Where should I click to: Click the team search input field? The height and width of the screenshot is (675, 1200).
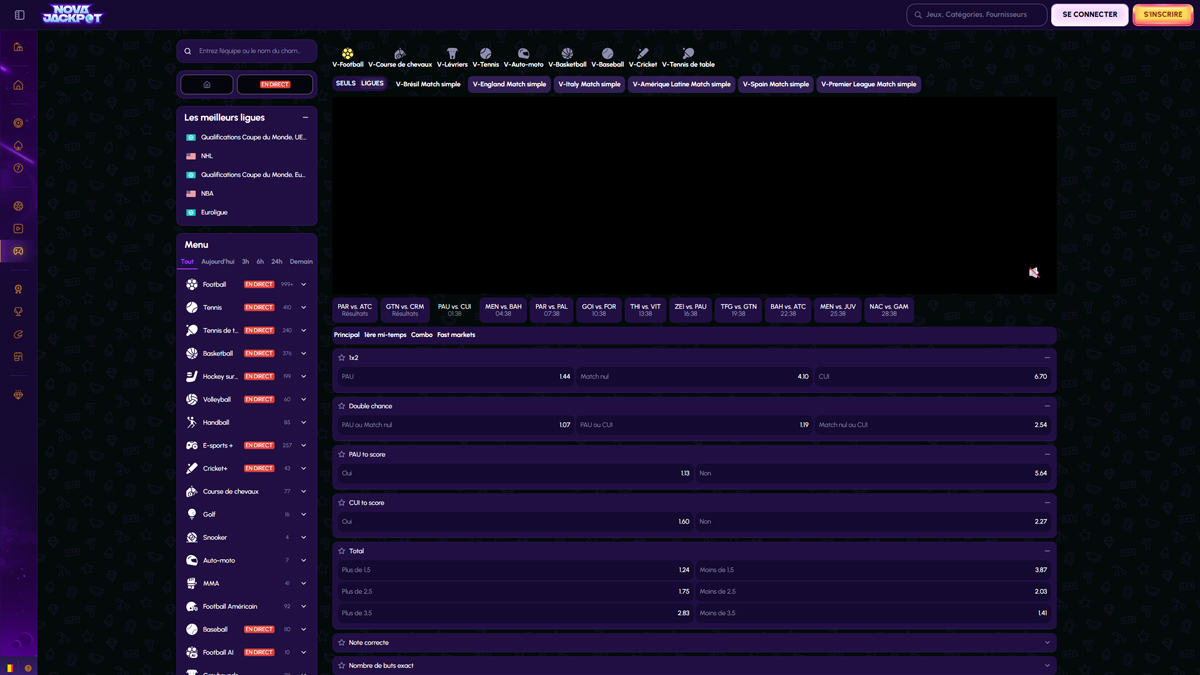[246, 49]
